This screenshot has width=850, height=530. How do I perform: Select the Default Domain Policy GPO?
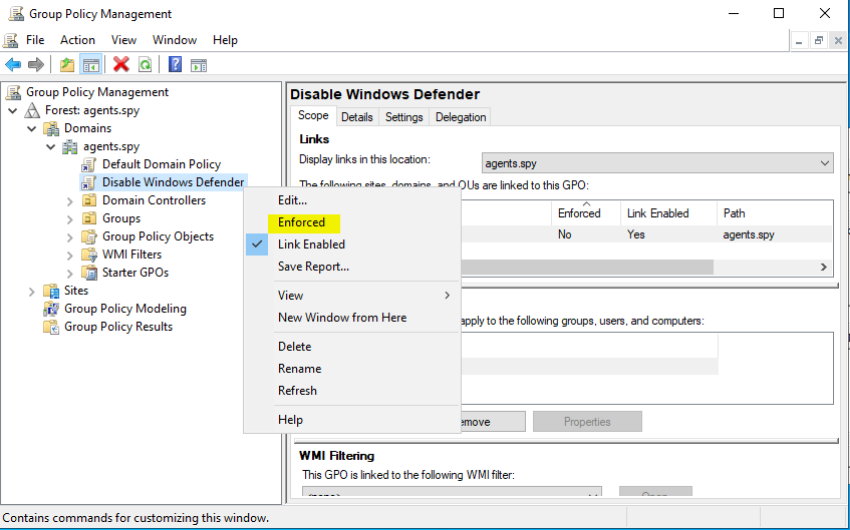pyautogui.click(x=160, y=164)
